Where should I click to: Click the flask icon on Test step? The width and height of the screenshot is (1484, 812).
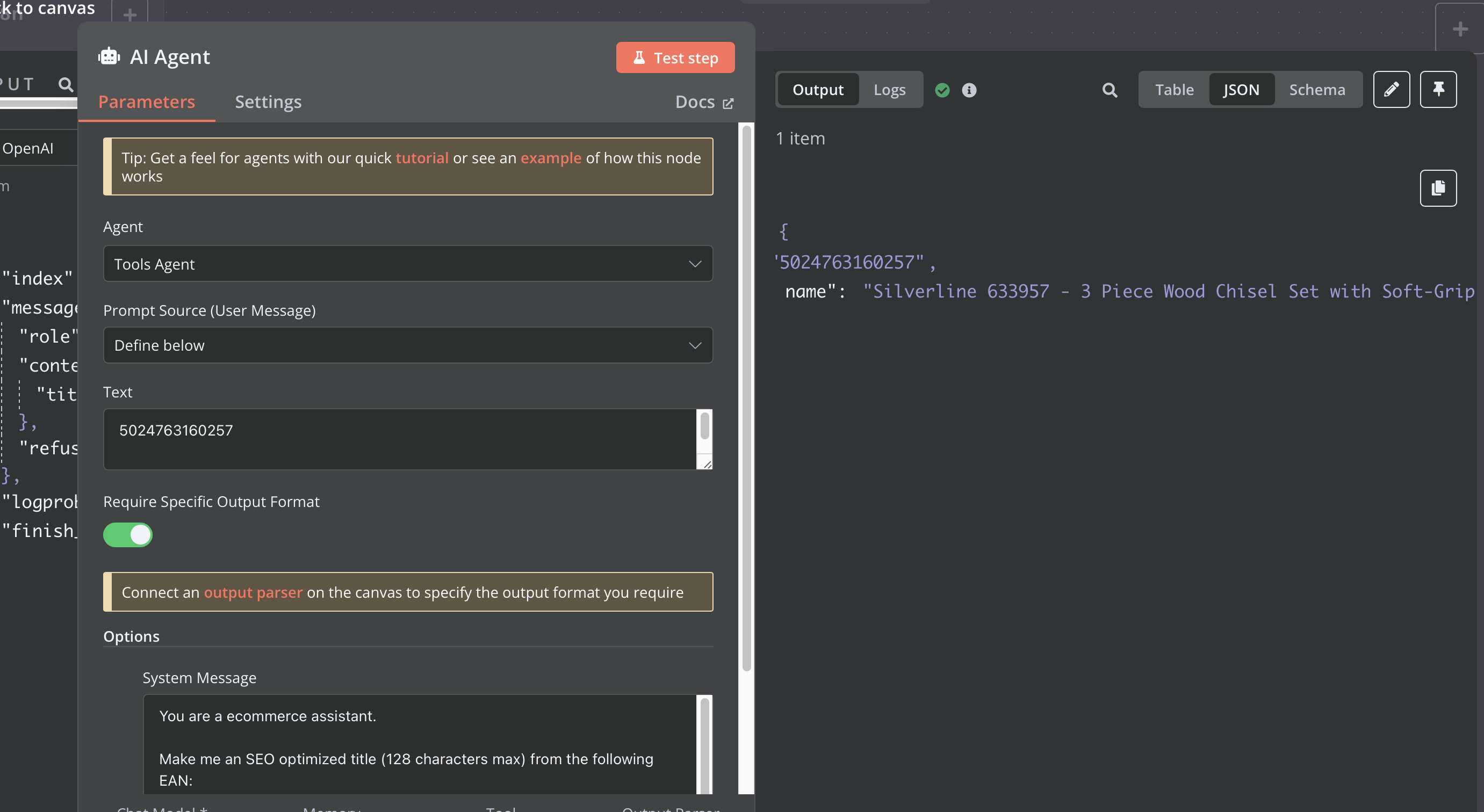tap(639, 57)
